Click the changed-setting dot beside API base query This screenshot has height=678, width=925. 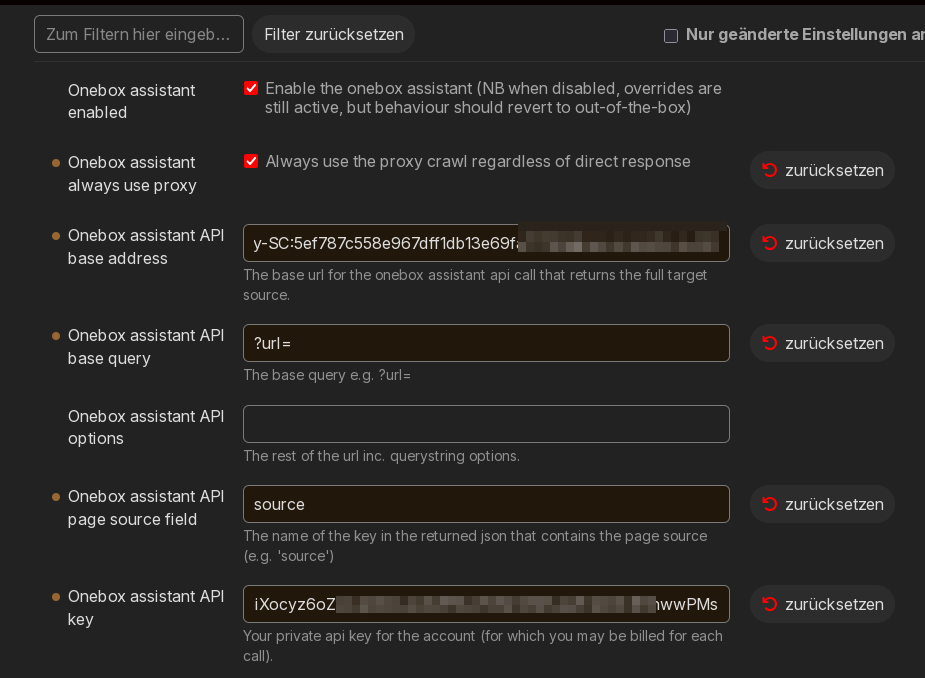tap(56, 336)
